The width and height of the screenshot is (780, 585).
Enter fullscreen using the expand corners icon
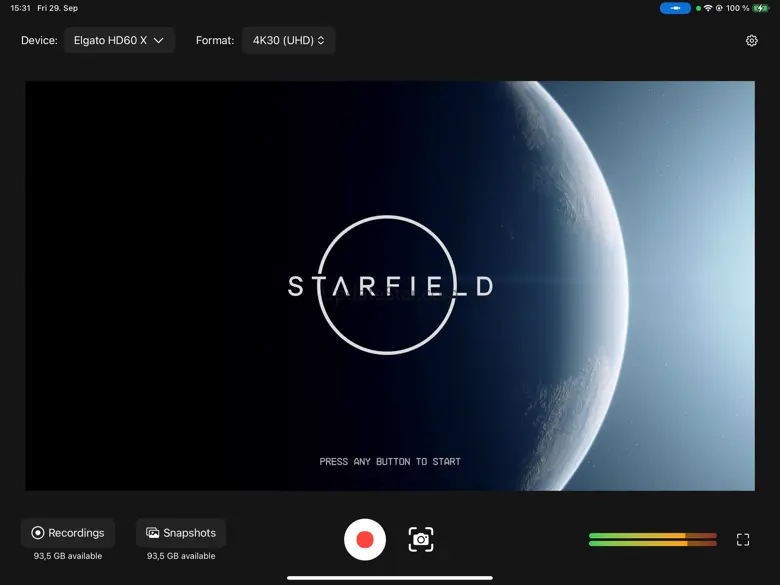click(743, 540)
